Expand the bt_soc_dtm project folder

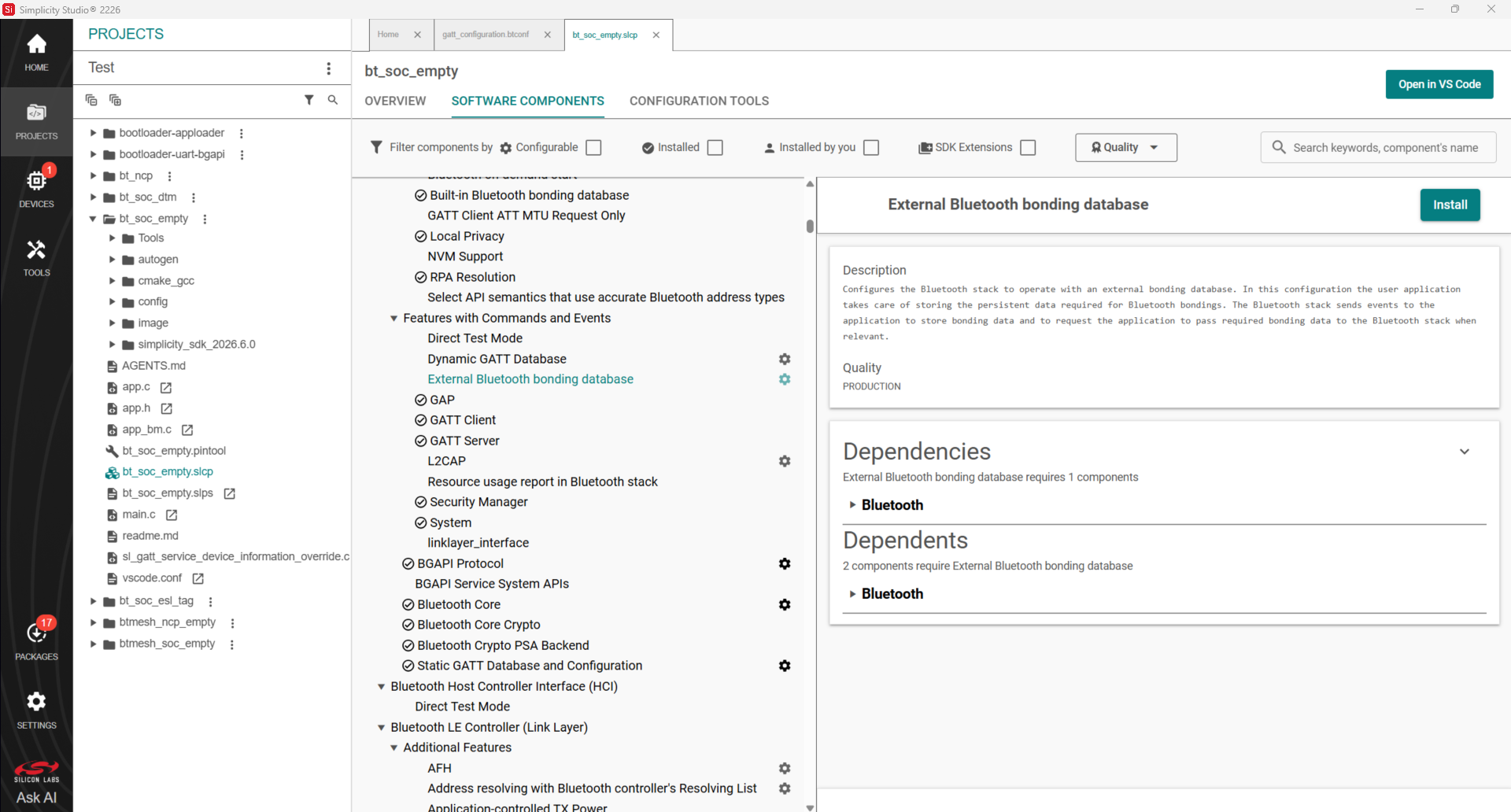(x=93, y=197)
